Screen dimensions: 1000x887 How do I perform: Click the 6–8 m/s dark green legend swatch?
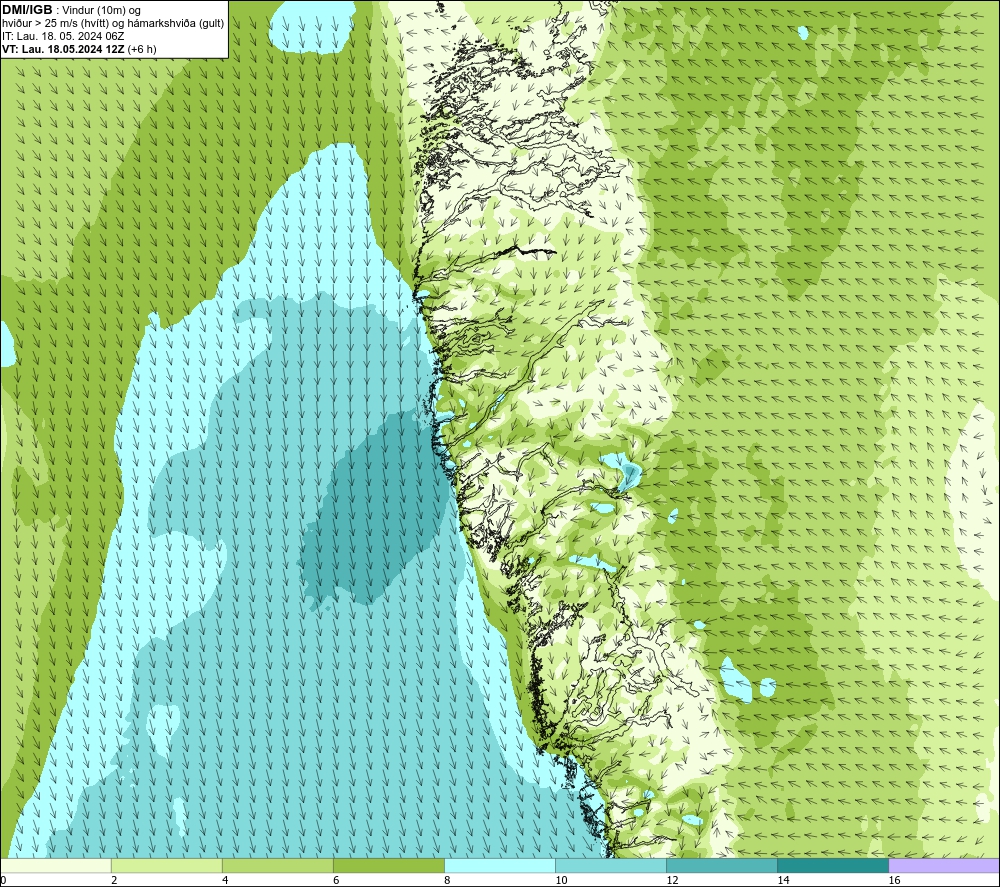[x=389, y=865]
